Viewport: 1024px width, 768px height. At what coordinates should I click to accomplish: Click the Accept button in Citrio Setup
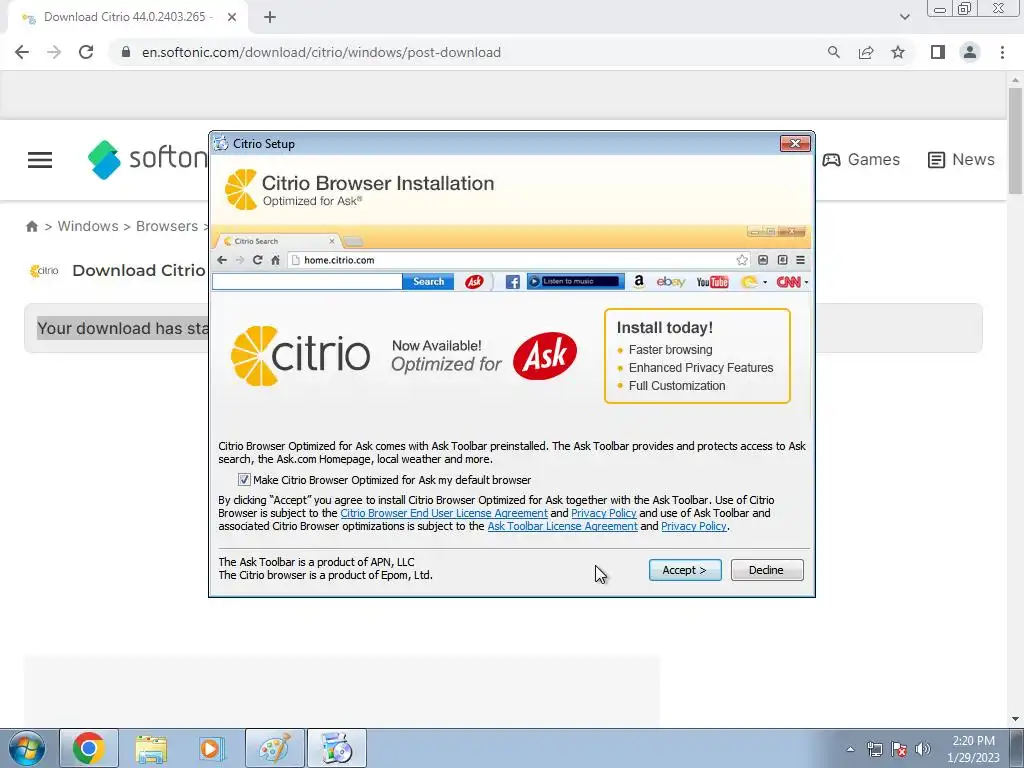(x=684, y=570)
